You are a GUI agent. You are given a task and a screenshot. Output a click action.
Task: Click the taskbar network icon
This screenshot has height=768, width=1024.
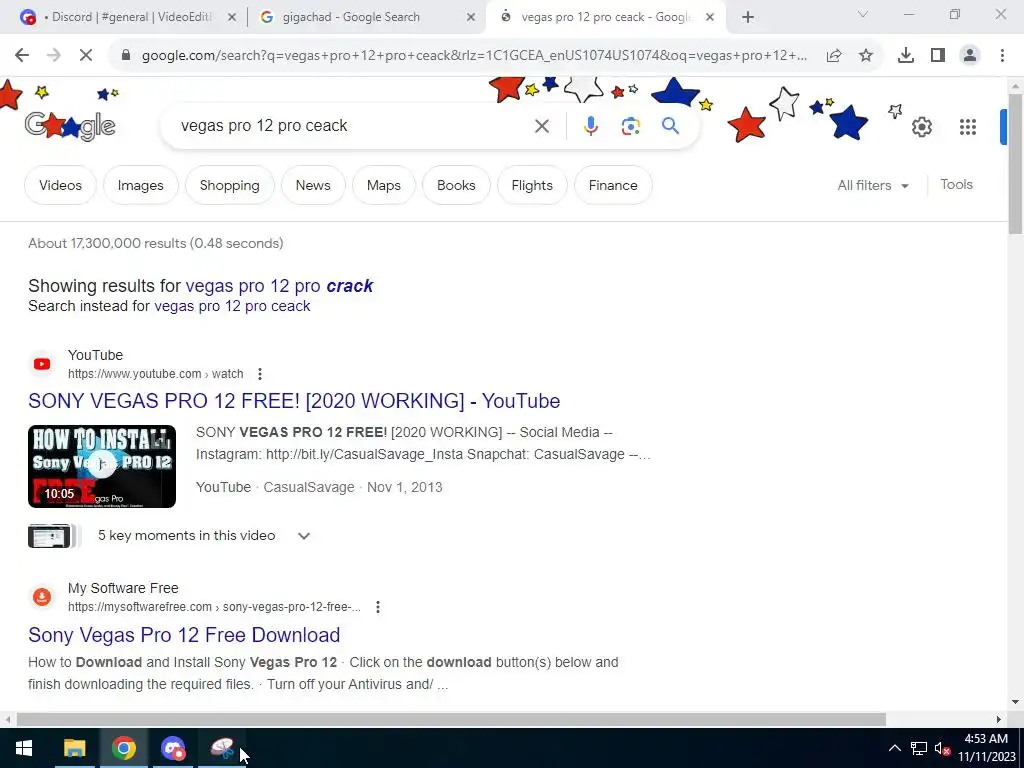point(919,748)
